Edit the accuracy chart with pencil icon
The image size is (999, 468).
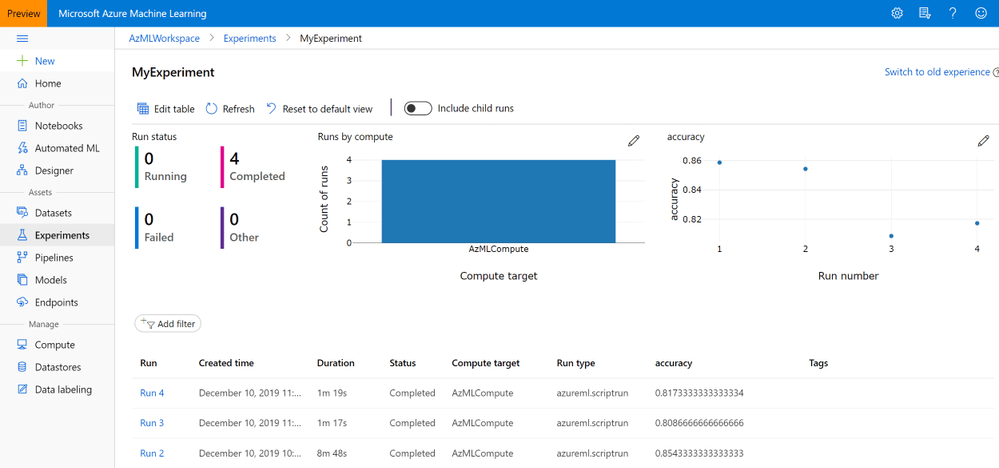click(x=984, y=141)
